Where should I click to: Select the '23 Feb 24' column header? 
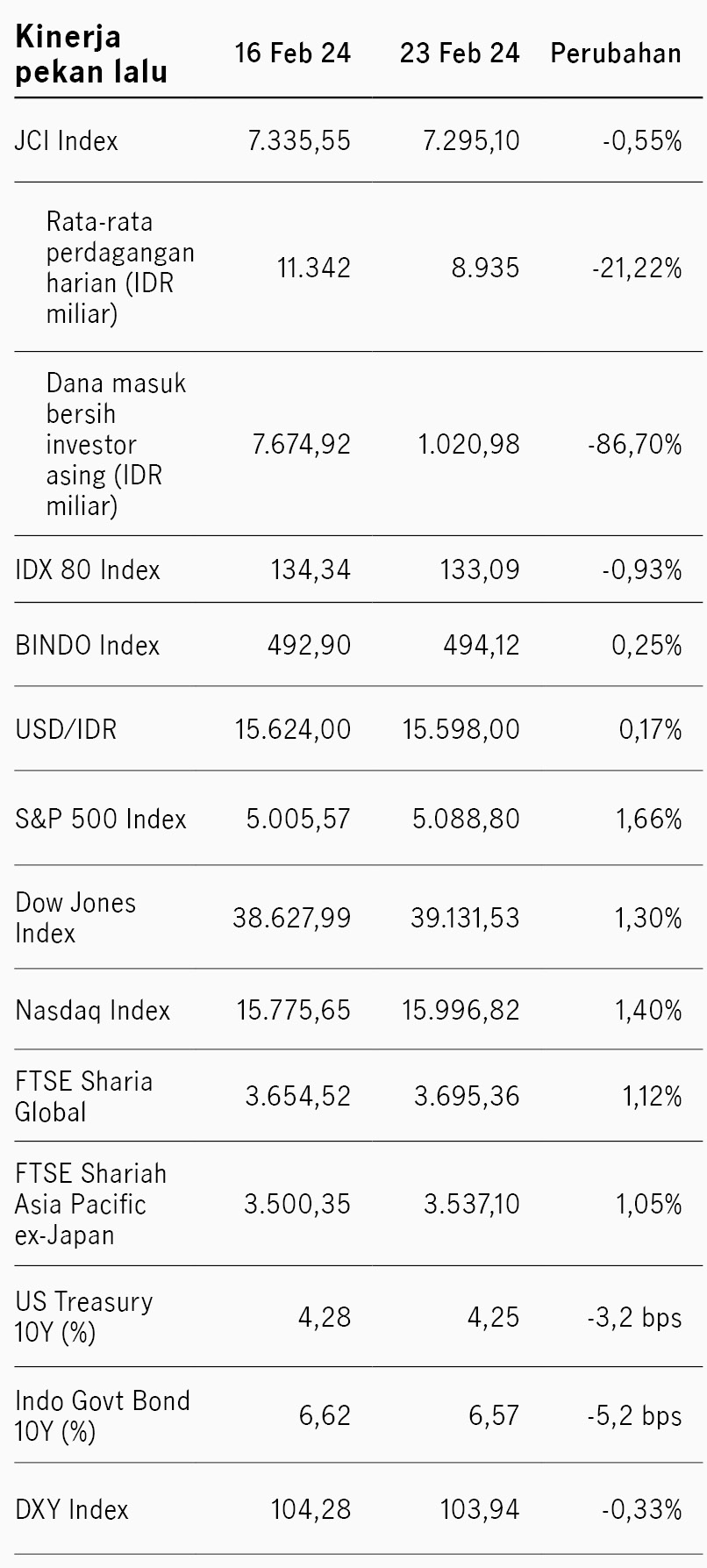(460, 54)
